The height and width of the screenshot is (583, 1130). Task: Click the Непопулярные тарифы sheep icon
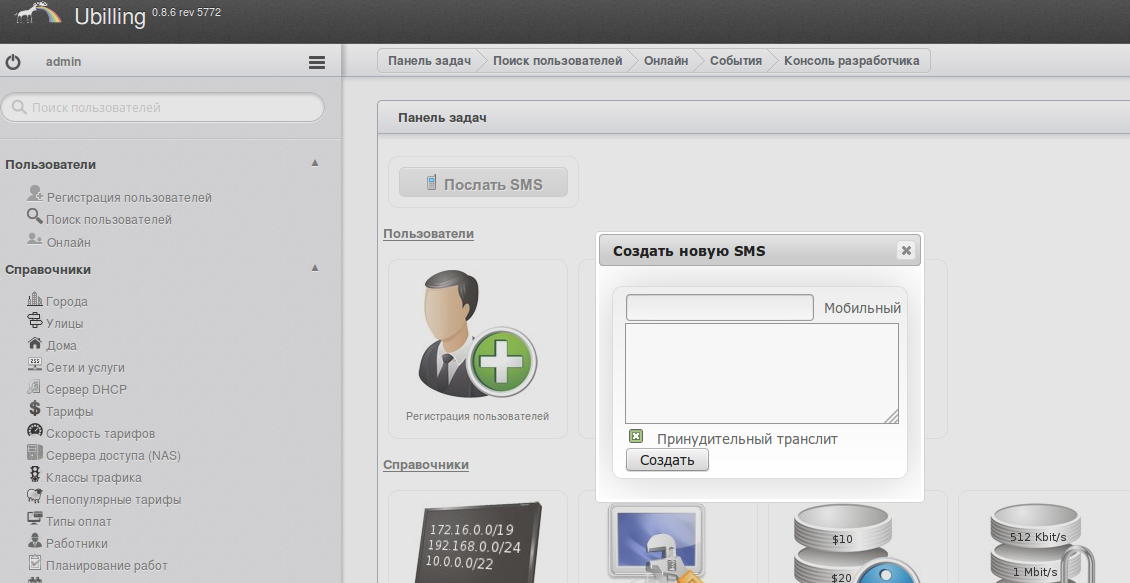coord(35,496)
